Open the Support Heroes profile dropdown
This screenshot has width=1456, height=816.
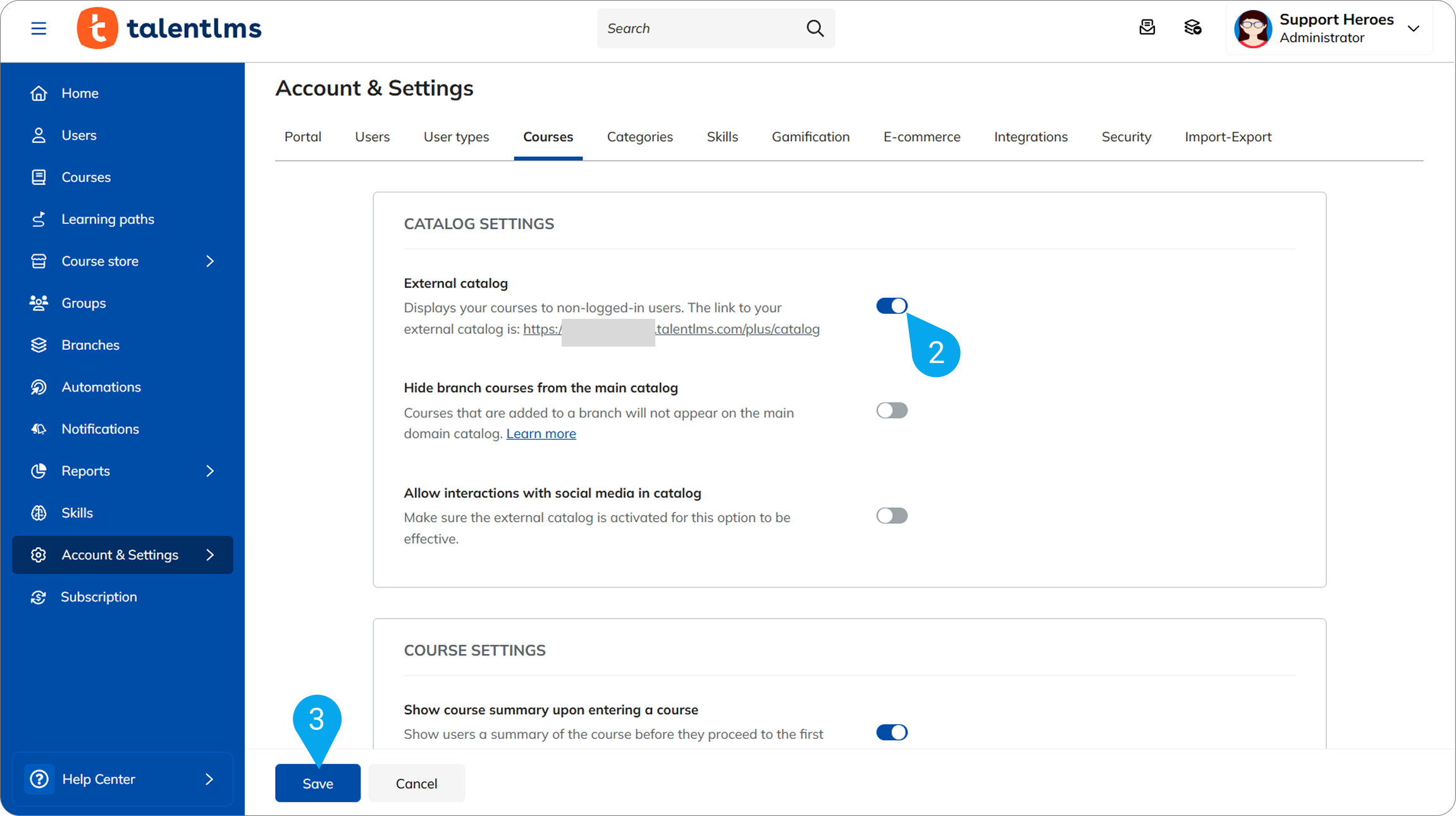tap(1413, 28)
